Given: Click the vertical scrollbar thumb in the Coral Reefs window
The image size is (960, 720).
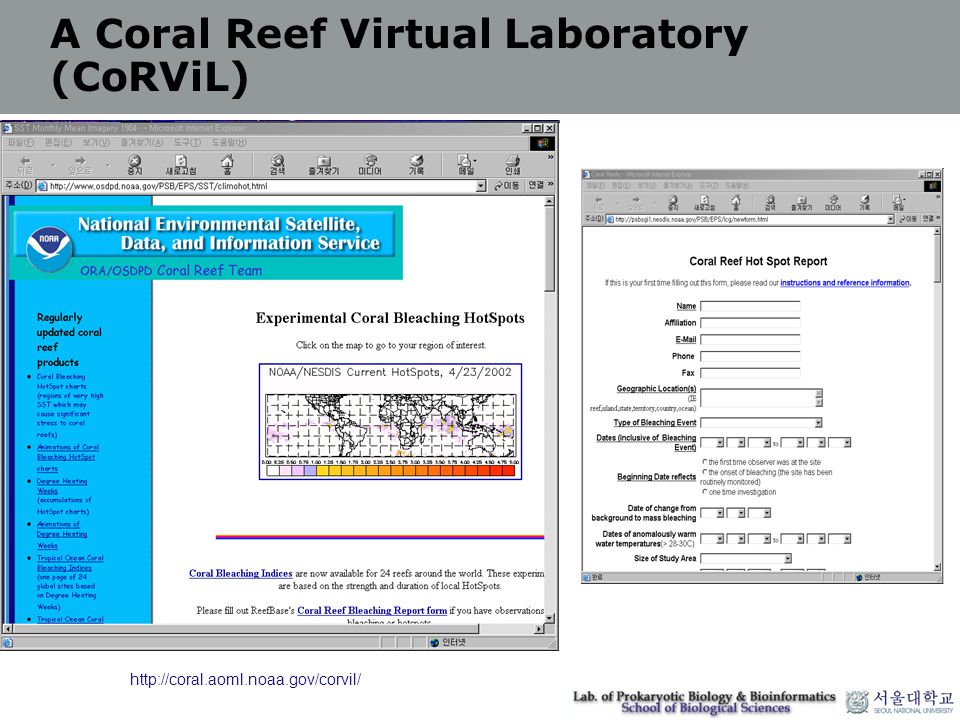Looking at the screenshot, I should [937, 259].
